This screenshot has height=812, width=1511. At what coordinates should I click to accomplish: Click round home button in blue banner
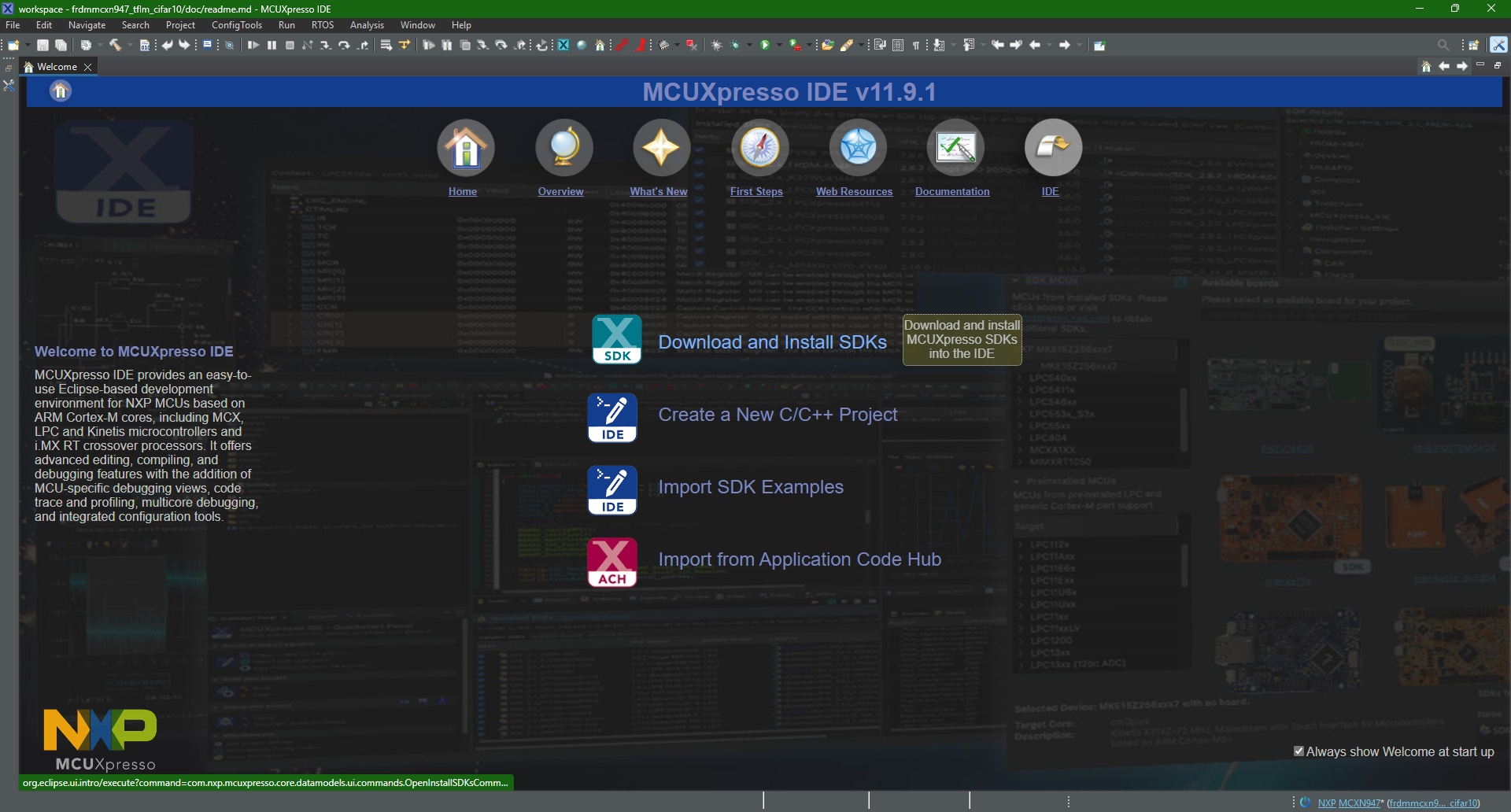point(61,91)
